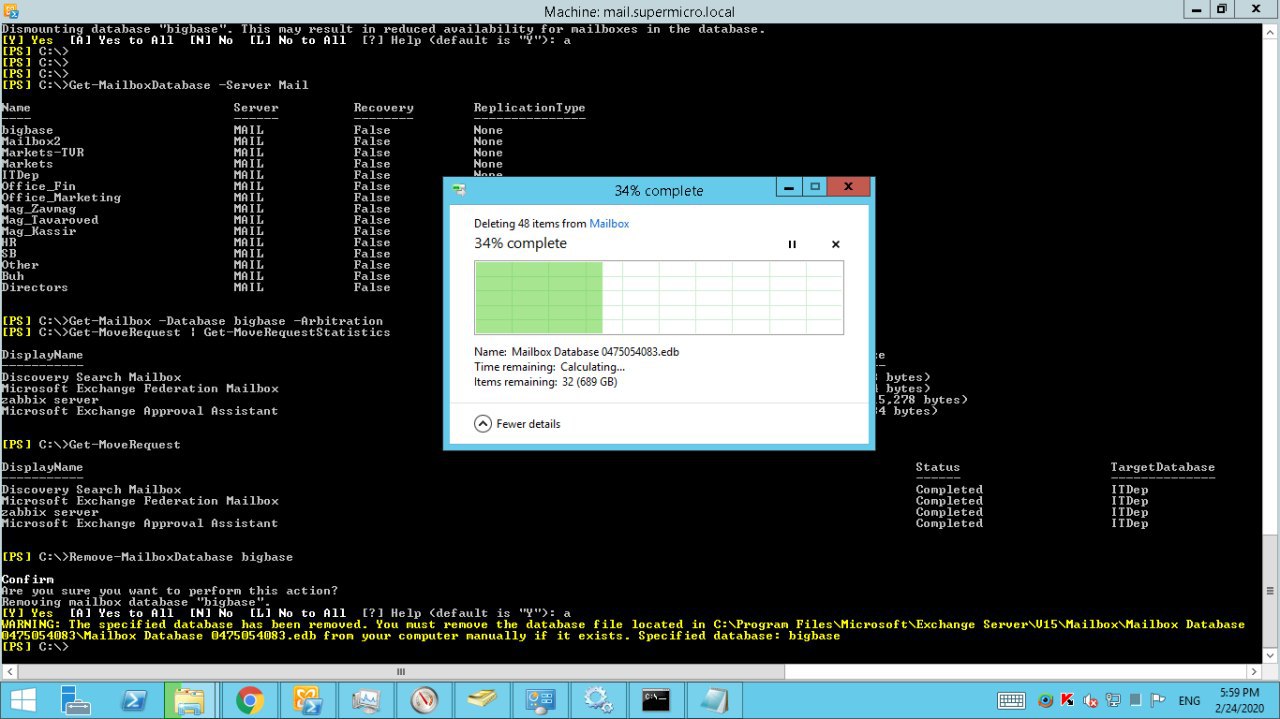Viewport: 1280px width, 719px height.
Task: Switch to the Command Prompt taskbar icon
Action: tap(656, 700)
